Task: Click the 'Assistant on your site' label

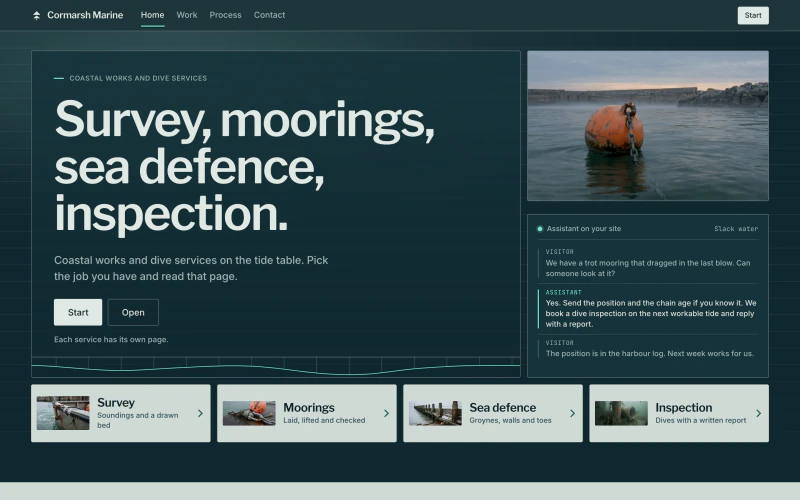Action: [x=584, y=229]
